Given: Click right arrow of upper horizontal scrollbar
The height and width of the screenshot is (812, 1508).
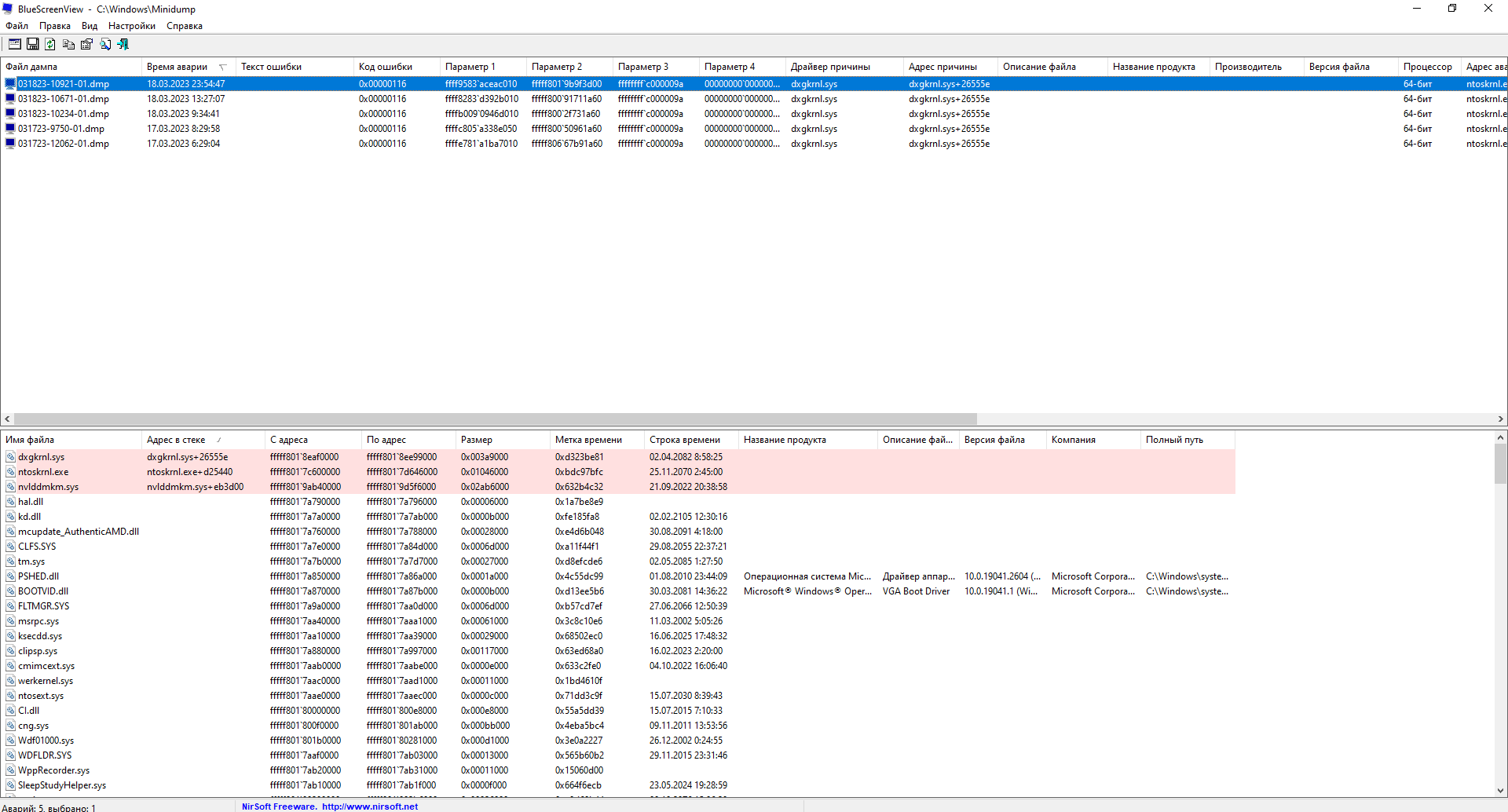Looking at the screenshot, I should (1500, 419).
